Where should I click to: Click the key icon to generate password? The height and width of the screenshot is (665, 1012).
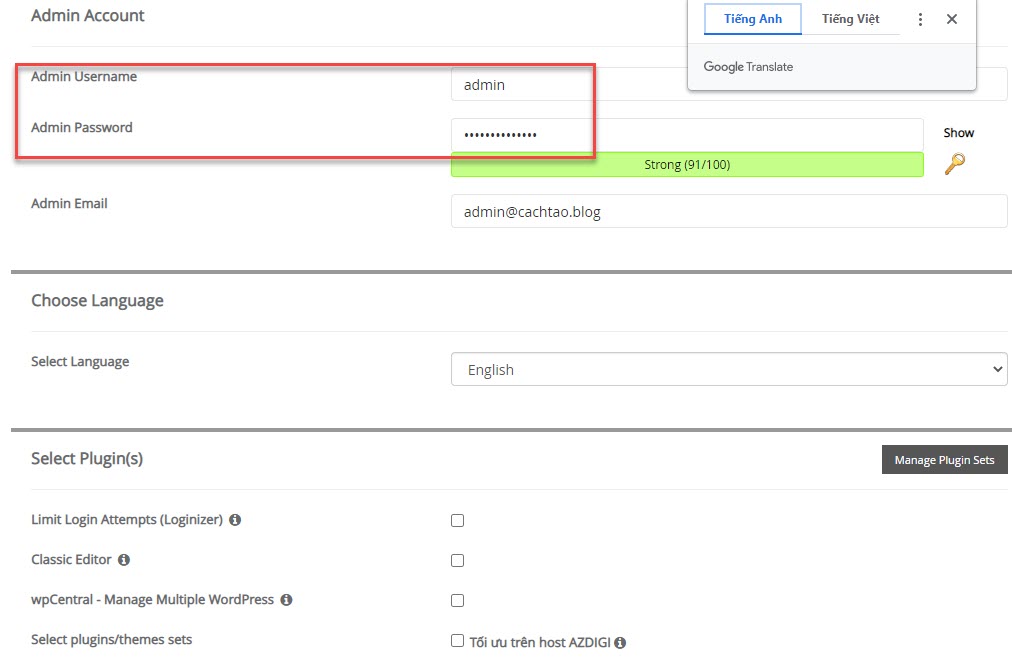click(955, 163)
